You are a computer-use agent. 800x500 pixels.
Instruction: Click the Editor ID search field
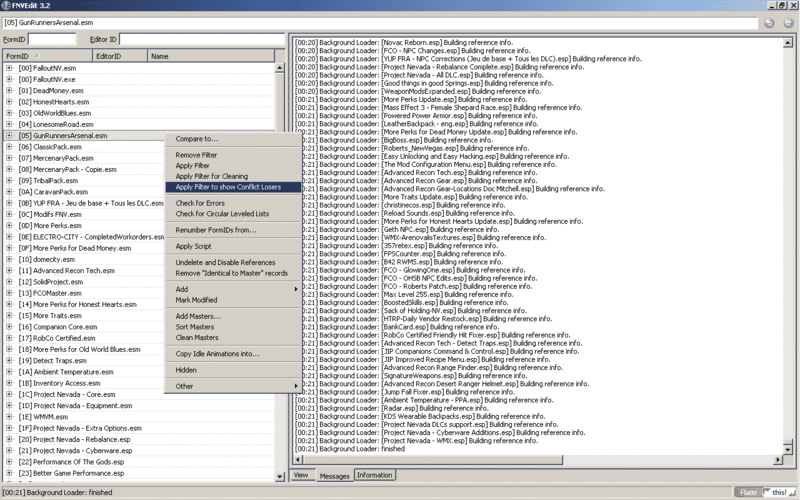point(202,39)
